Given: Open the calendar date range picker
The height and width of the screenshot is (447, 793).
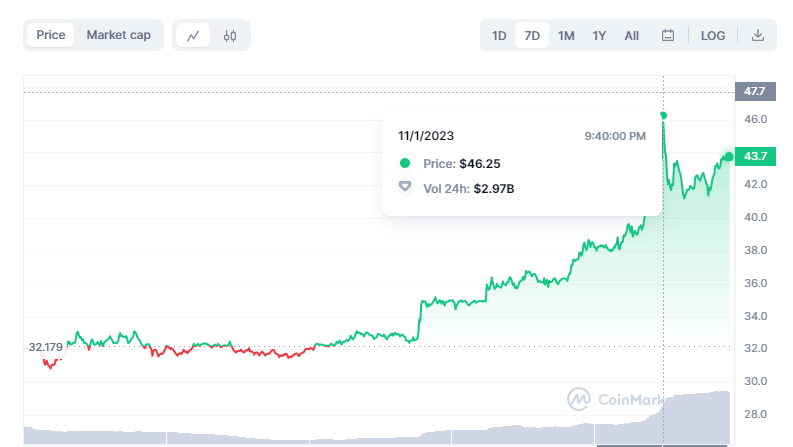Looking at the screenshot, I should 668,35.
